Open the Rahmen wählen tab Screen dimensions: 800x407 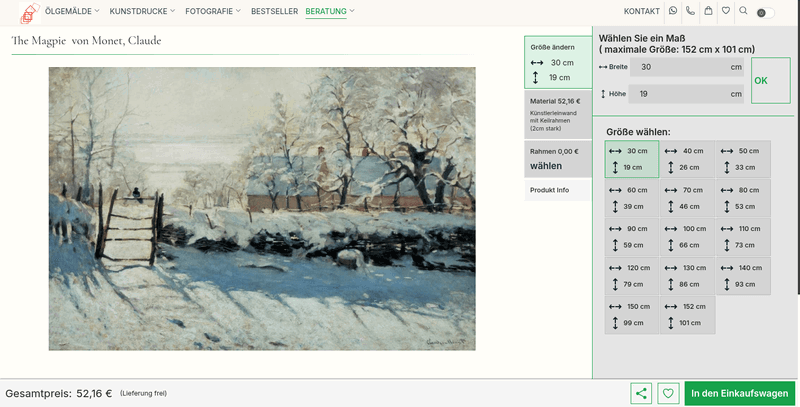click(558, 159)
